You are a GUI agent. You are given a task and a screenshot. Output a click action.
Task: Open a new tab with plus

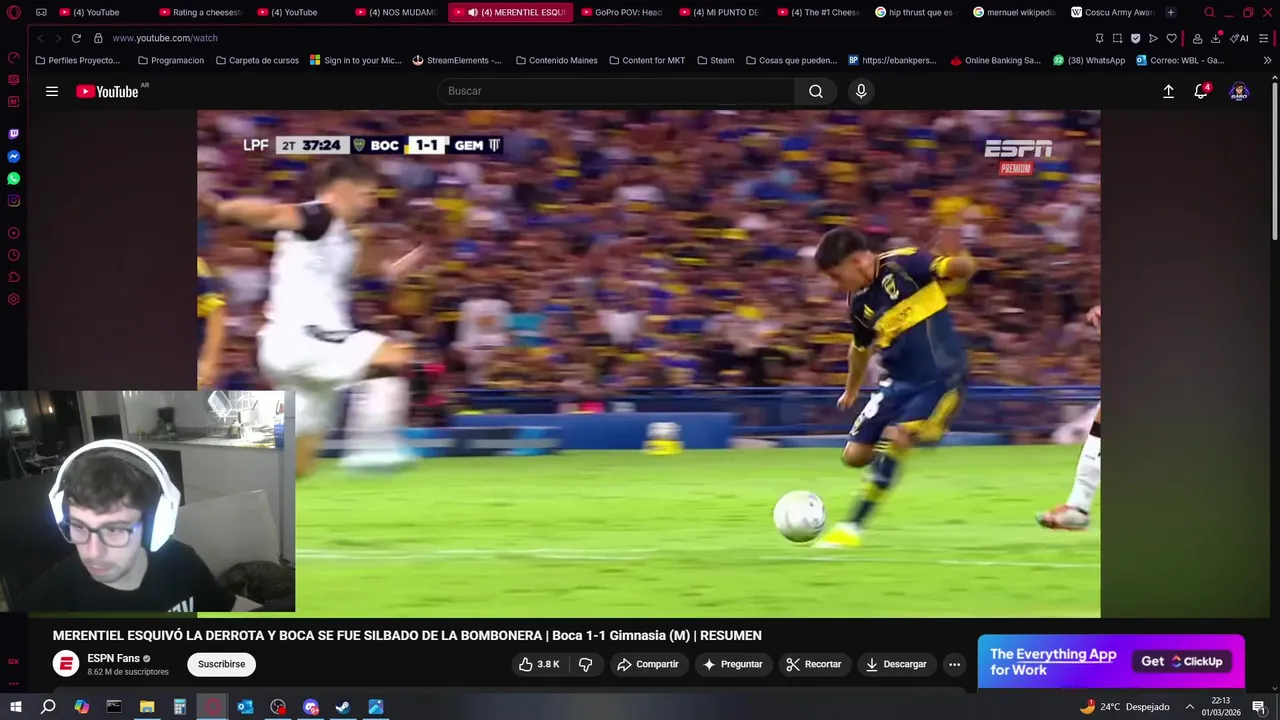tap(1171, 12)
